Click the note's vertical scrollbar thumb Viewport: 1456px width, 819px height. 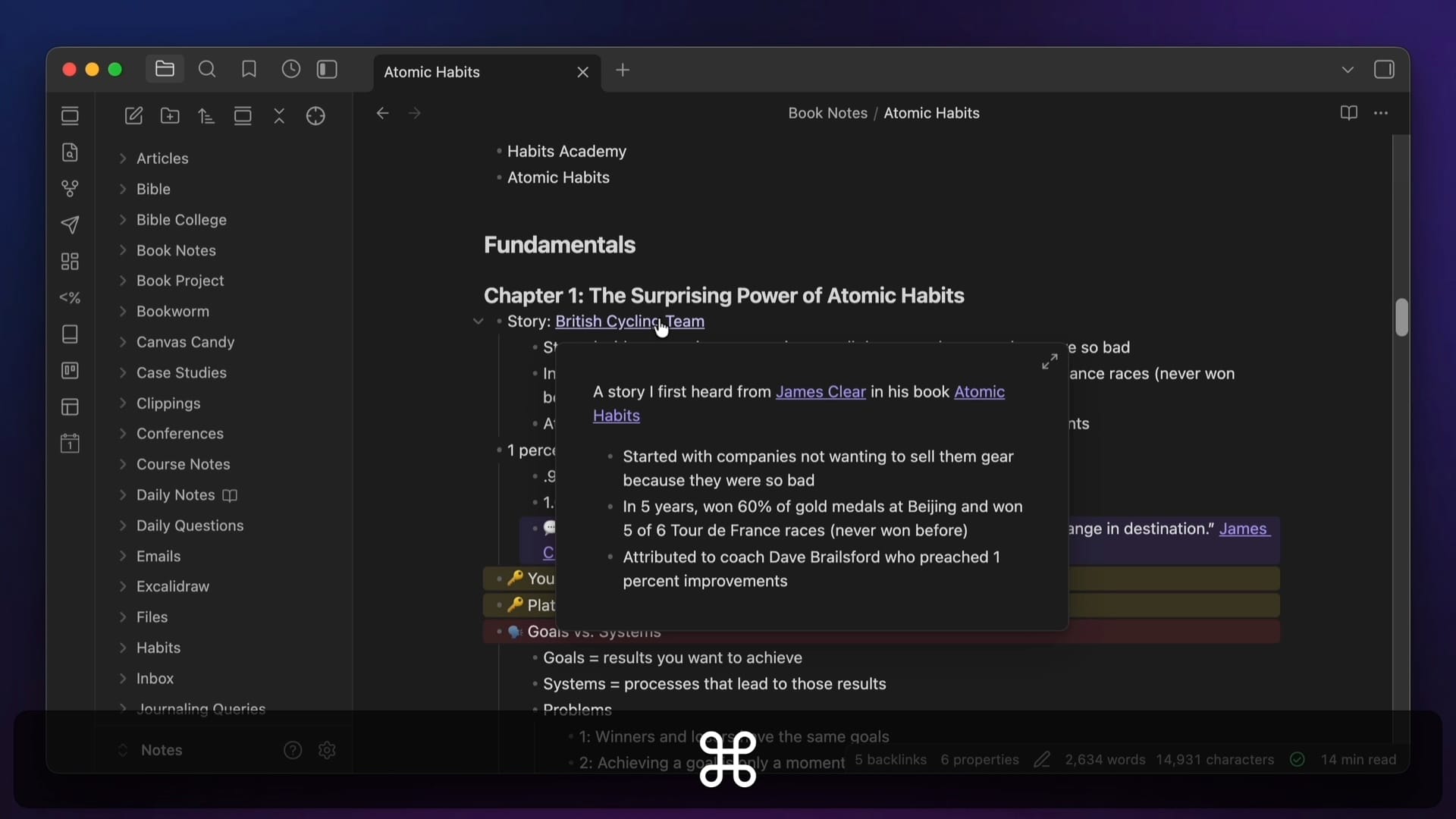click(x=1401, y=317)
